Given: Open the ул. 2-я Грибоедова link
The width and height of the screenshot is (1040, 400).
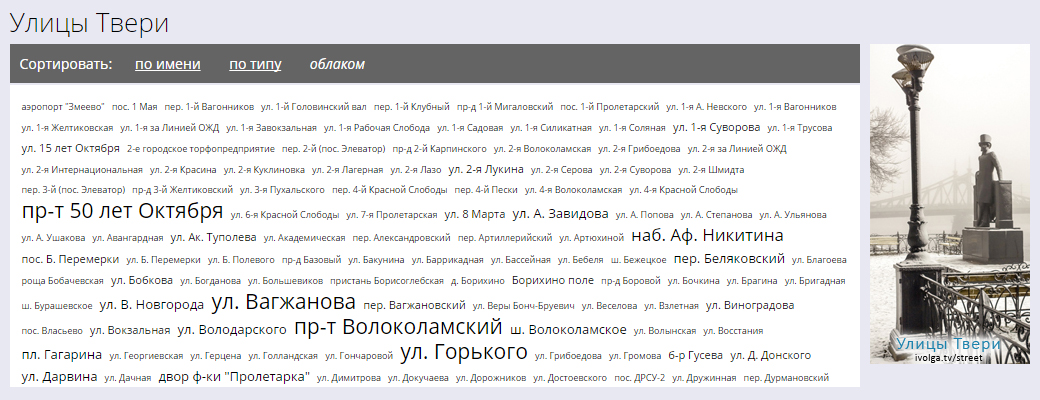Looking at the screenshot, I should (639, 149).
